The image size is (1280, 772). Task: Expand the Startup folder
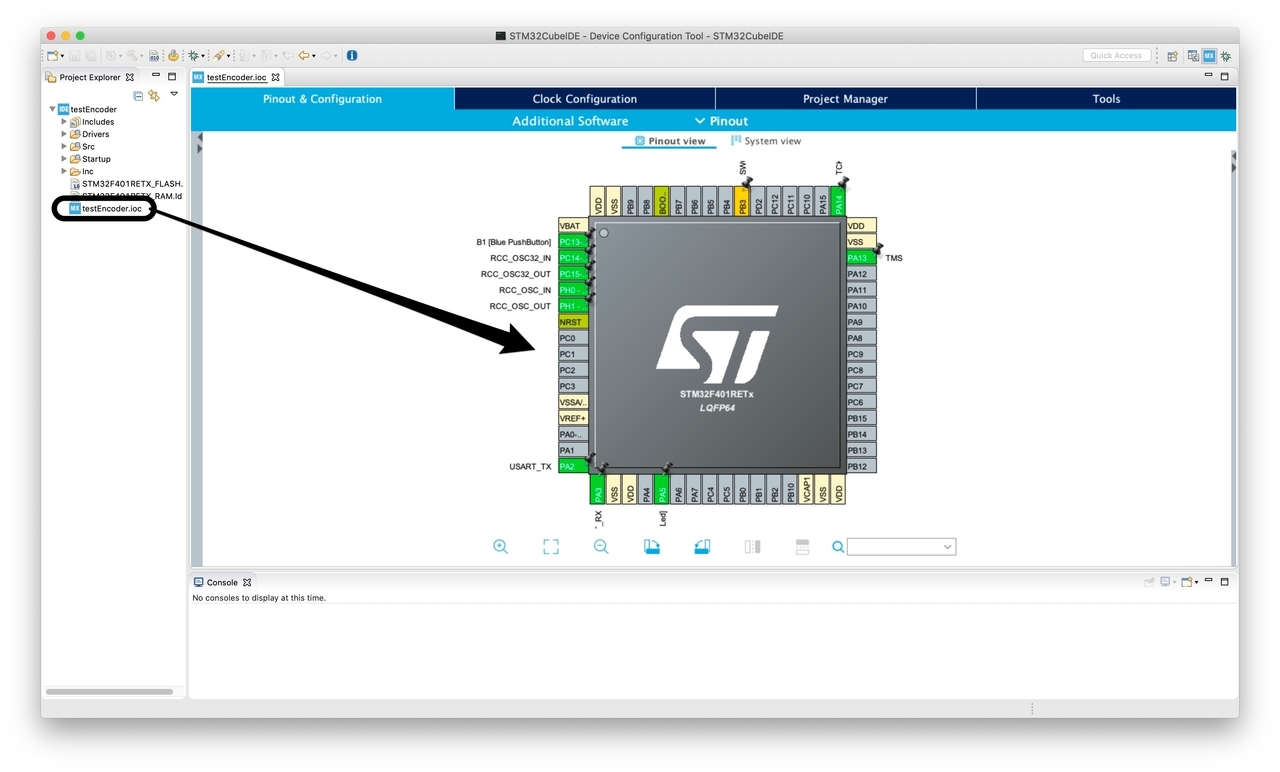[64, 159]
